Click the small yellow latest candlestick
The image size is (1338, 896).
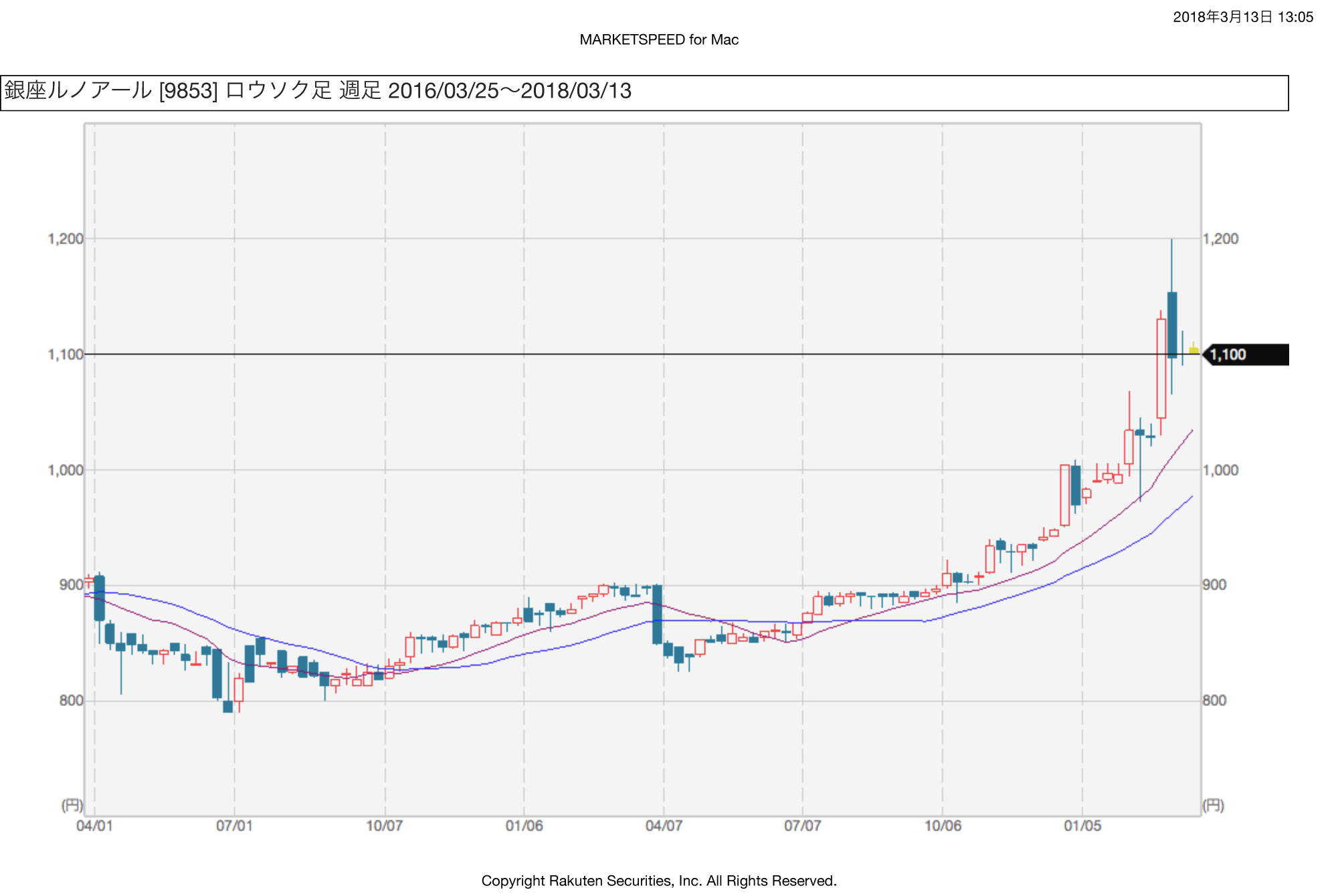click(1193, 349)
